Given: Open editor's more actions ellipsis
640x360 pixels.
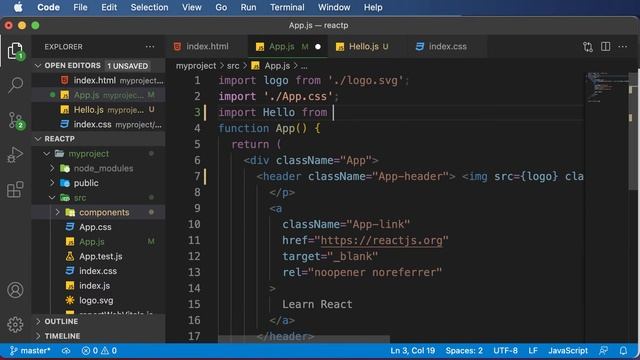Looking at the screenshot, I should tap(623, 47).
